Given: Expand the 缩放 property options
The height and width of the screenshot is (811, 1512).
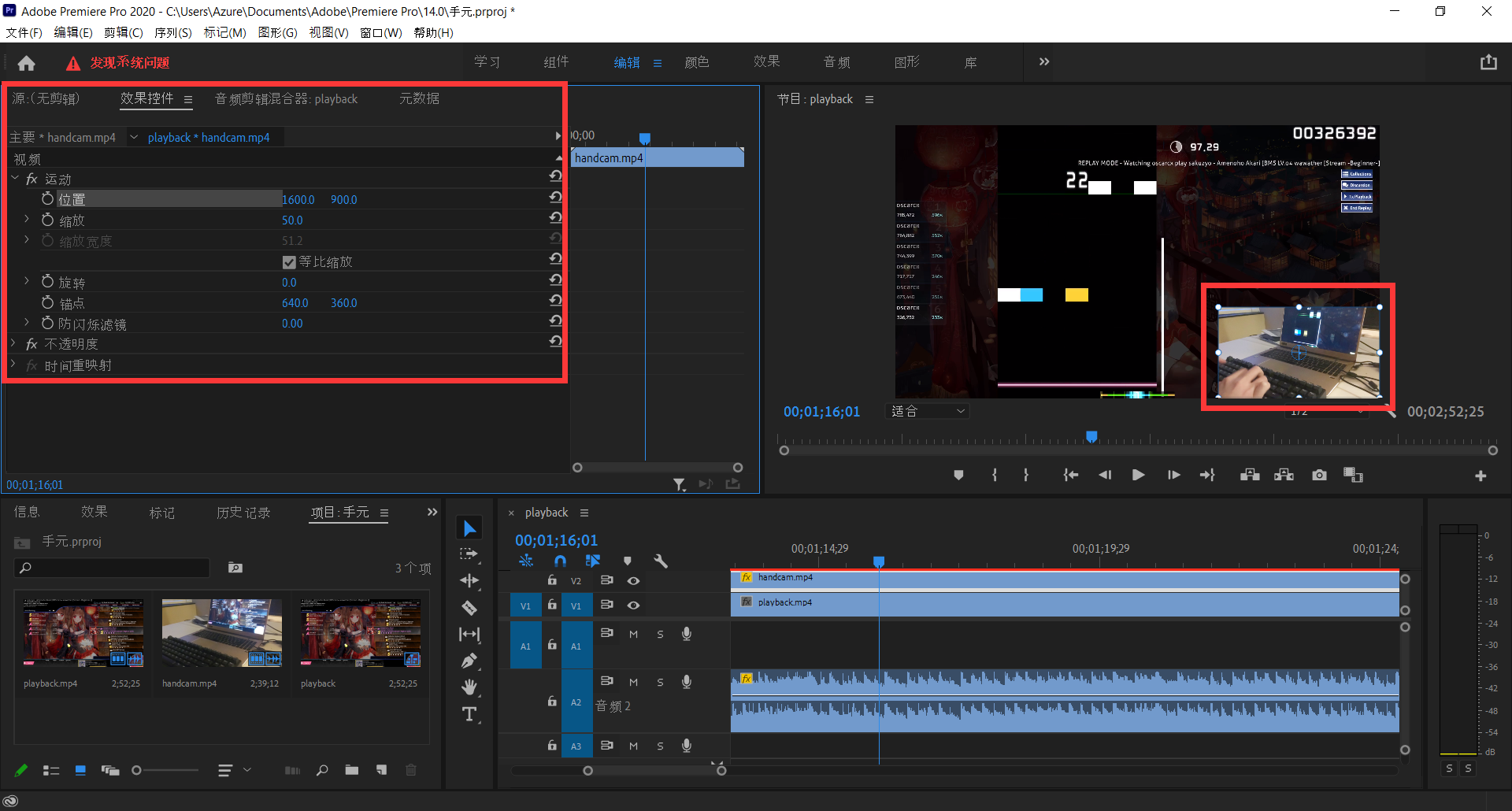Looking at the screenshot, I should [27, 220].
